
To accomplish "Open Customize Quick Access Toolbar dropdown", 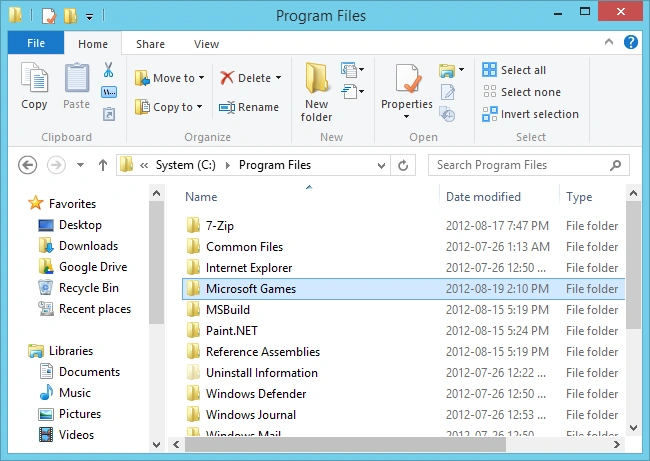I will [90, 17].
